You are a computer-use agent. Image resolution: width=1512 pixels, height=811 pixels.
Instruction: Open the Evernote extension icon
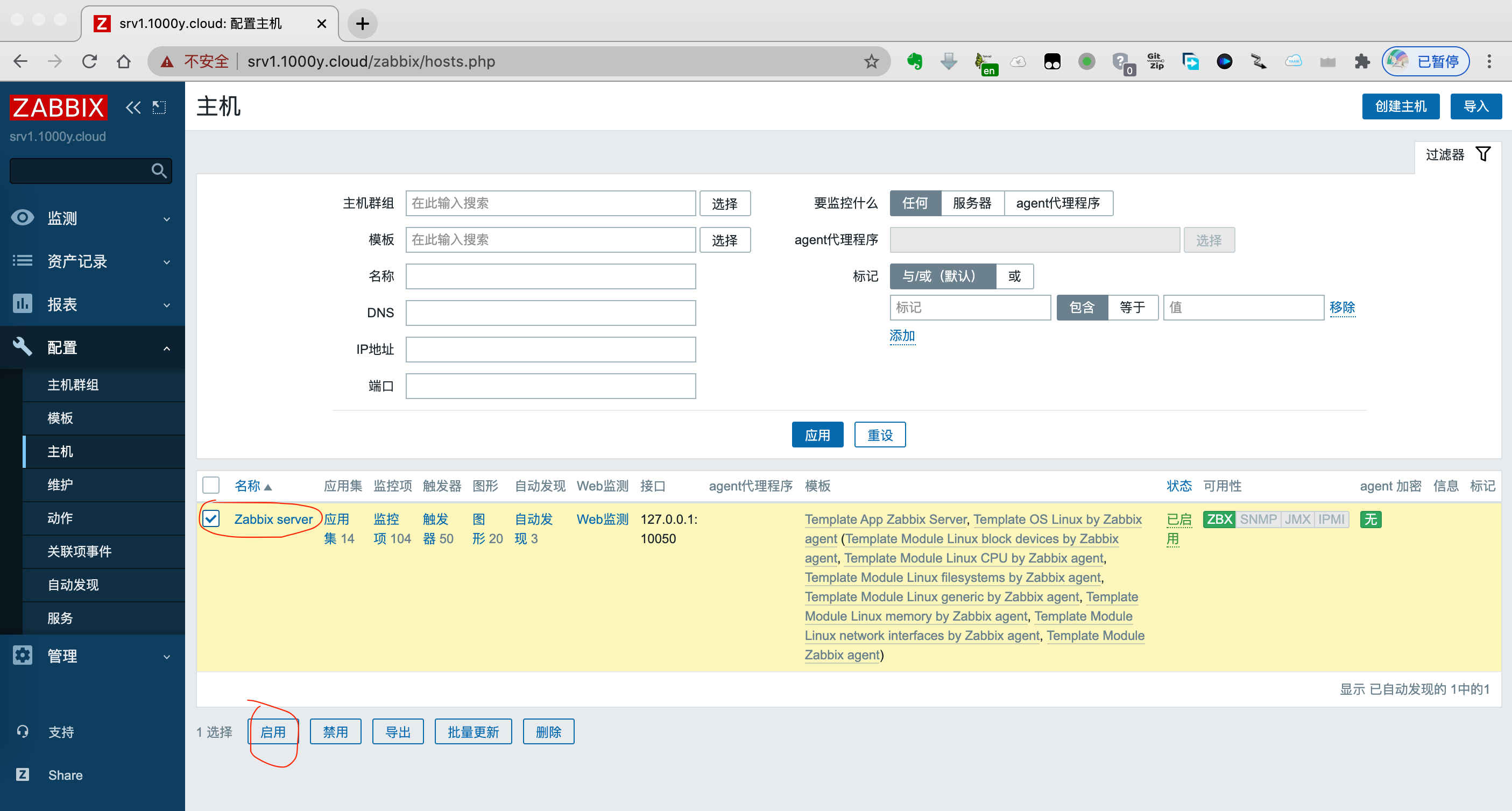tap(915, 61)
